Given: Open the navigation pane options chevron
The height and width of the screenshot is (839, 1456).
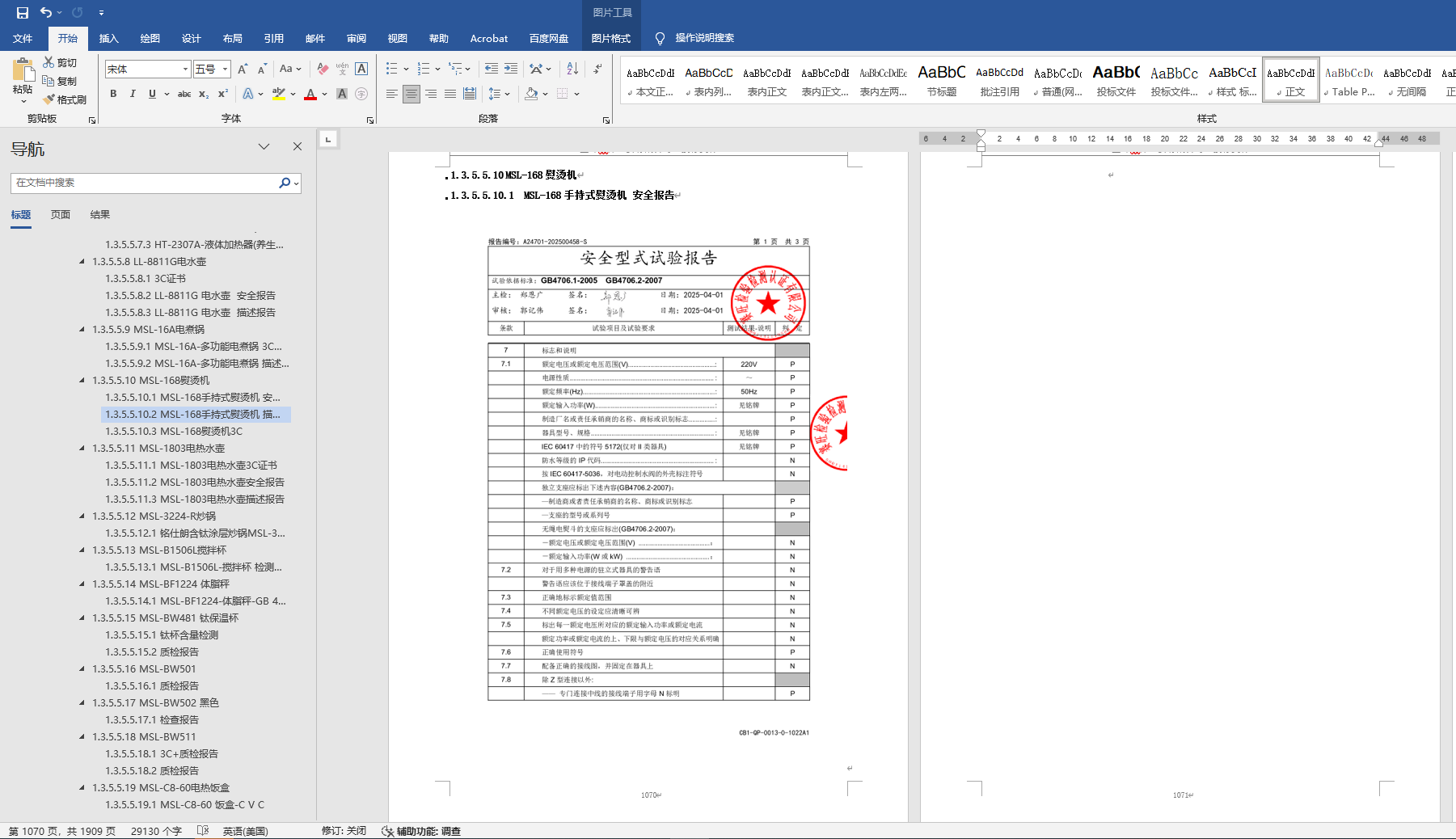Looking at the screenshot, I should click(x=264, y=147).
